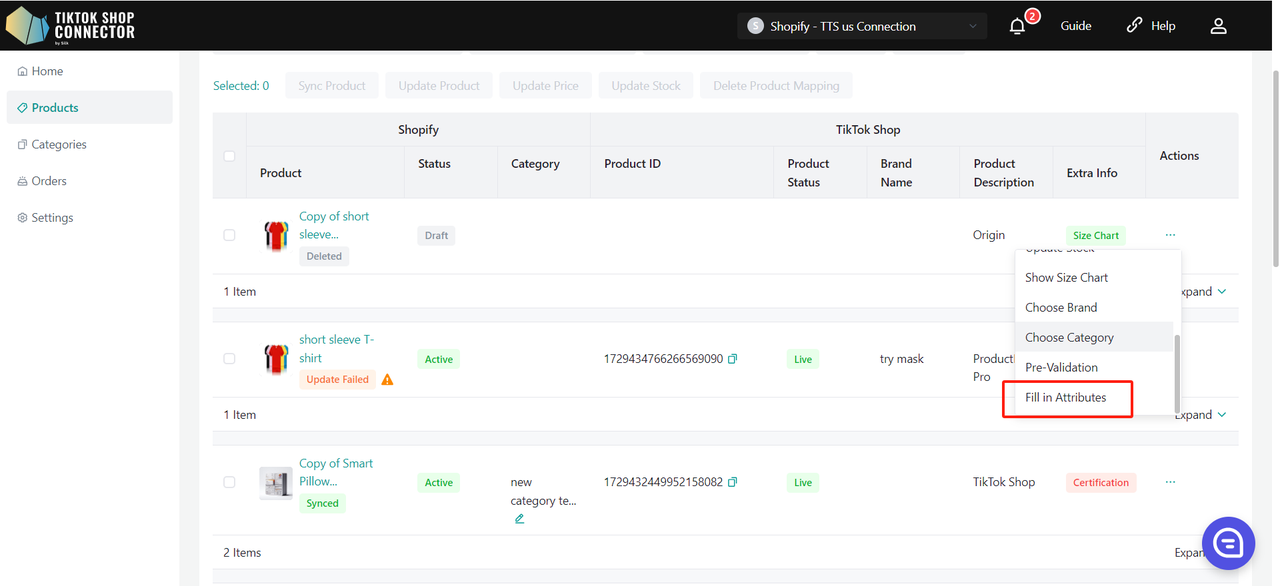This screenshot has height=586, width=1280.
Task: Check the Copy of Smart Pillow row
Action: coord(229,482)
